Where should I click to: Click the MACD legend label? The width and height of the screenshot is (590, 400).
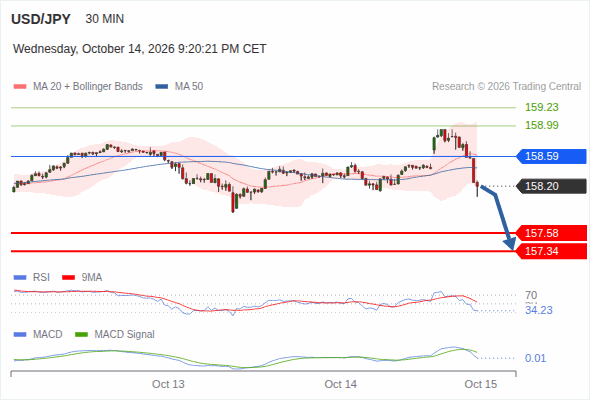tap(48, 335)
